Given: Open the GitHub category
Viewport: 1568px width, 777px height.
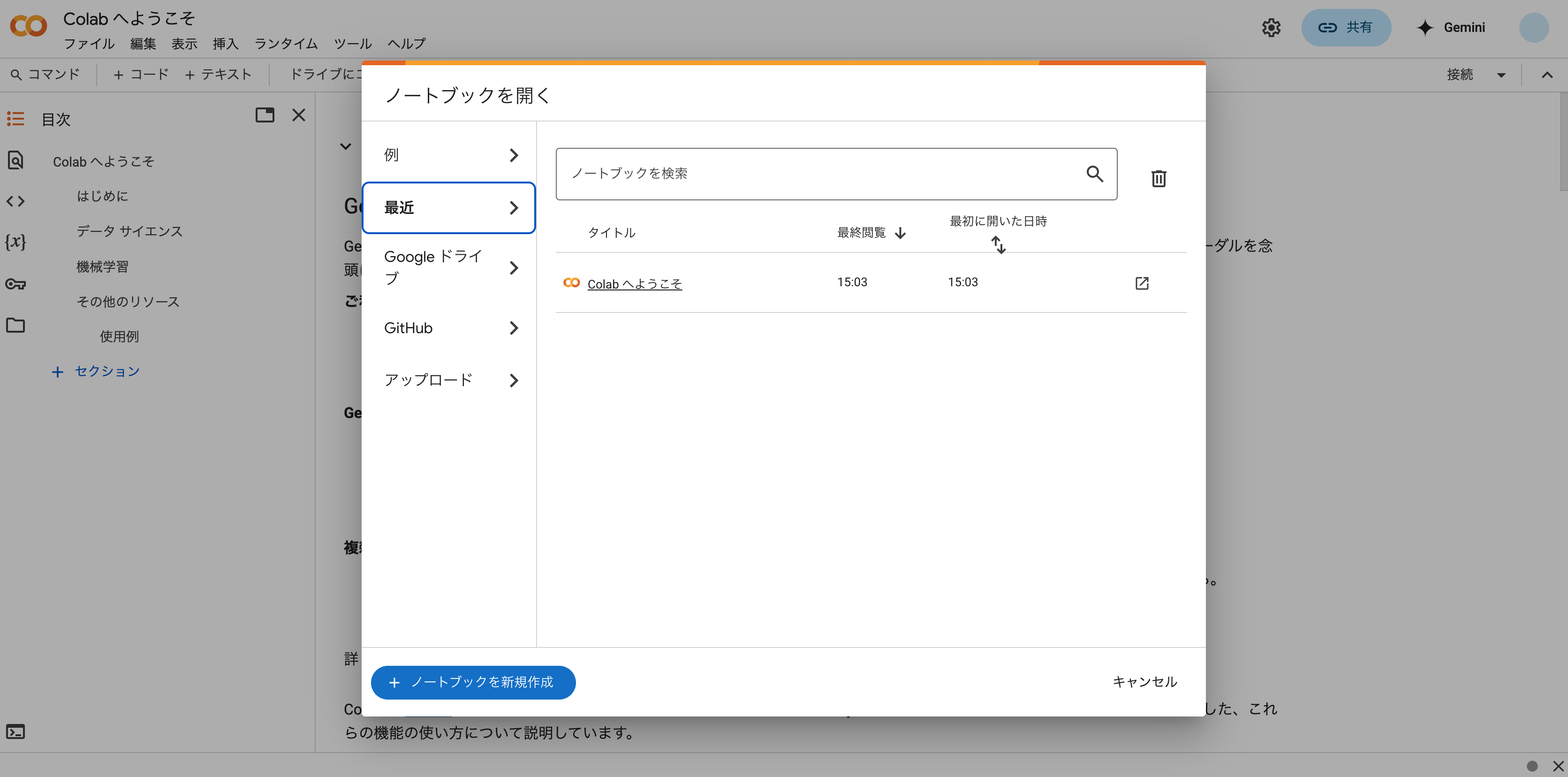Looking at the screenshot, I should point(449,328).
